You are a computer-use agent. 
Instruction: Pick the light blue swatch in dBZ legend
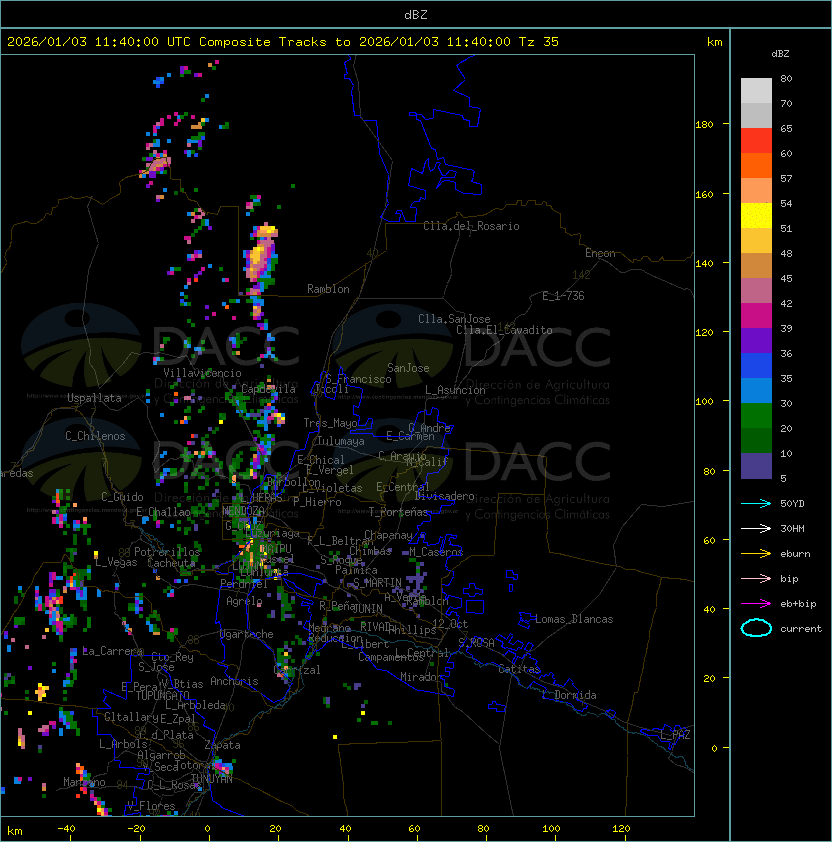tap(756, 390)
